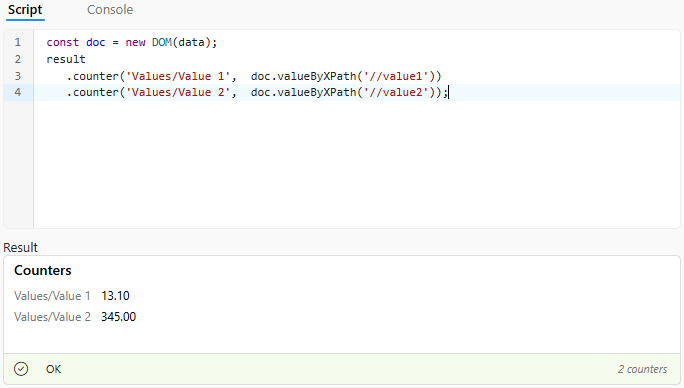Click the 345.00 counter value

coord(118,317)
